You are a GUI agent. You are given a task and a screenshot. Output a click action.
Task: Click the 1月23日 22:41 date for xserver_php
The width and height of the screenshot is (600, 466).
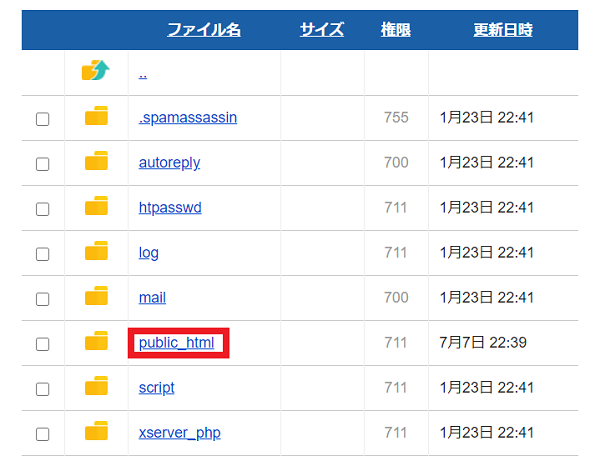pos(487,433)
